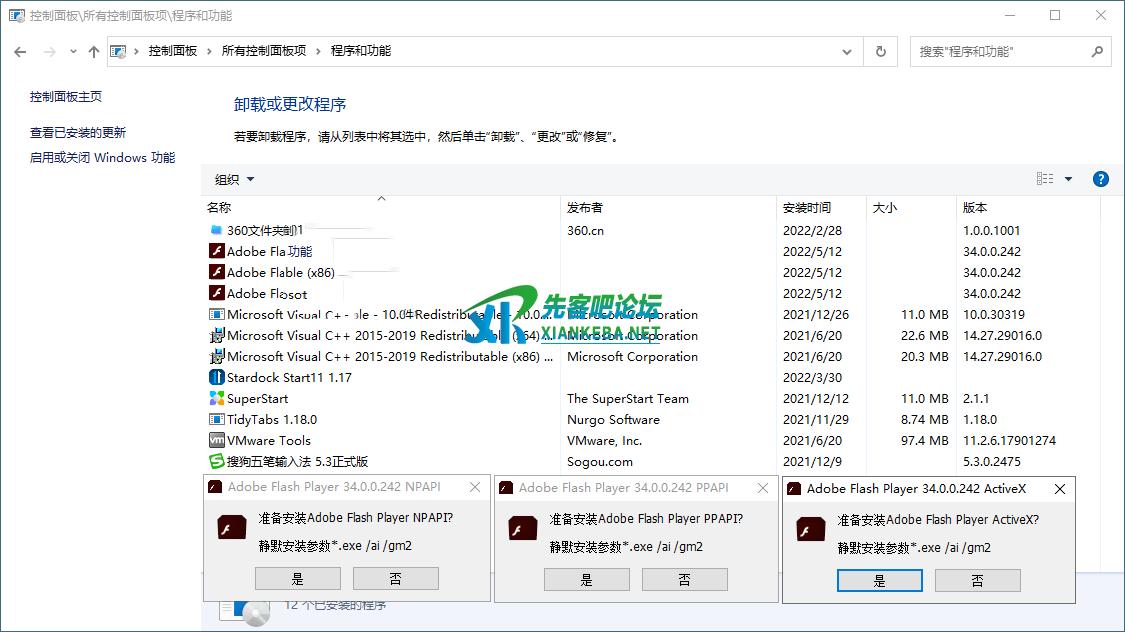Click the 搜索"程序和功能" search field

click(1000, 52)
